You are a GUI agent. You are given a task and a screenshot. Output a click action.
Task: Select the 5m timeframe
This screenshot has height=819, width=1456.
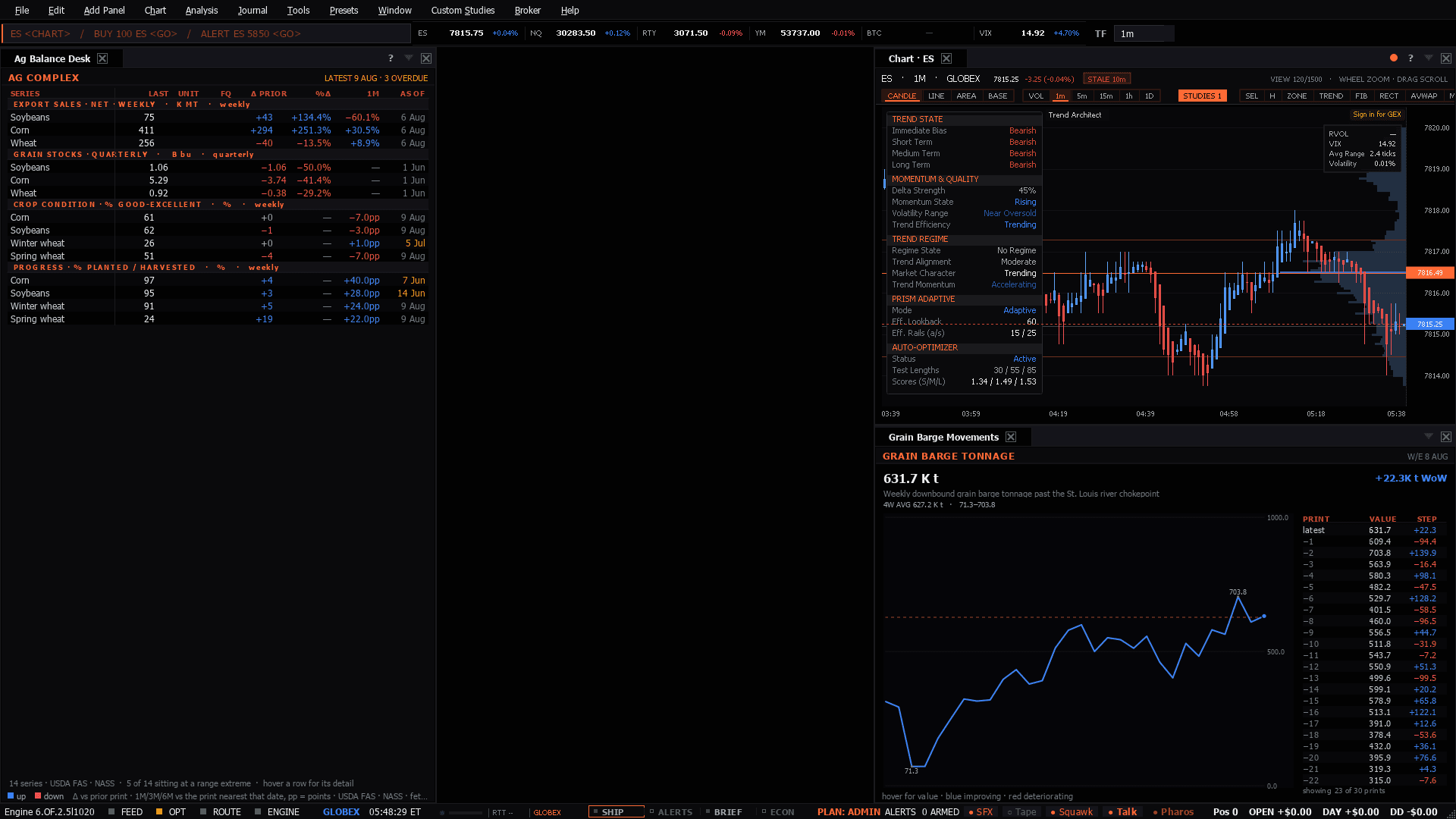point(1082,96)
